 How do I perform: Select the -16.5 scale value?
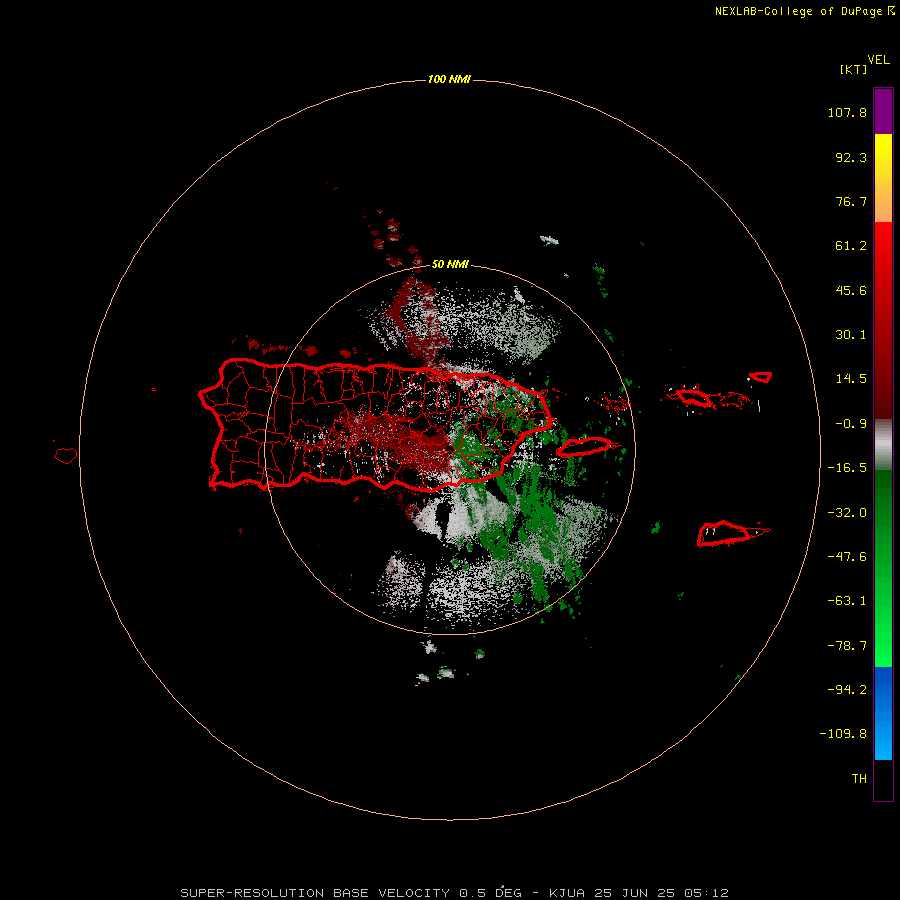tap(847, 468)
